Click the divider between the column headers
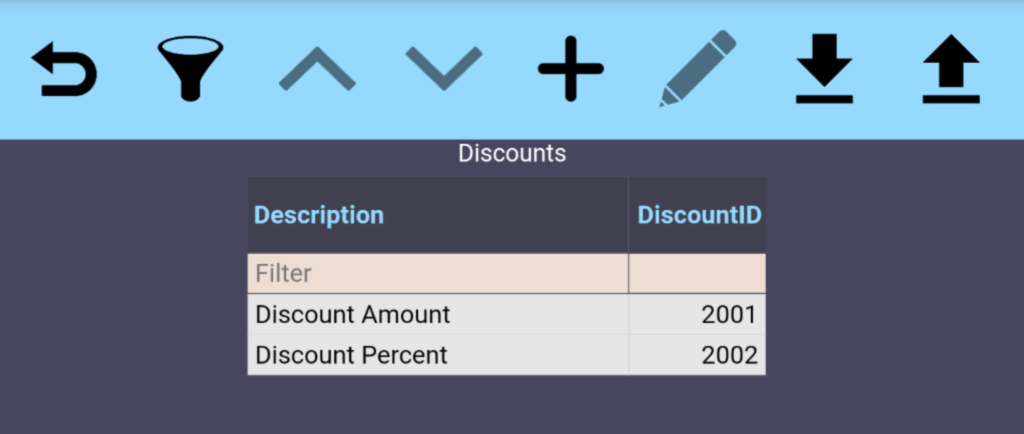The width and height of the screenshot is (1024, 434). tap(629, 215)
